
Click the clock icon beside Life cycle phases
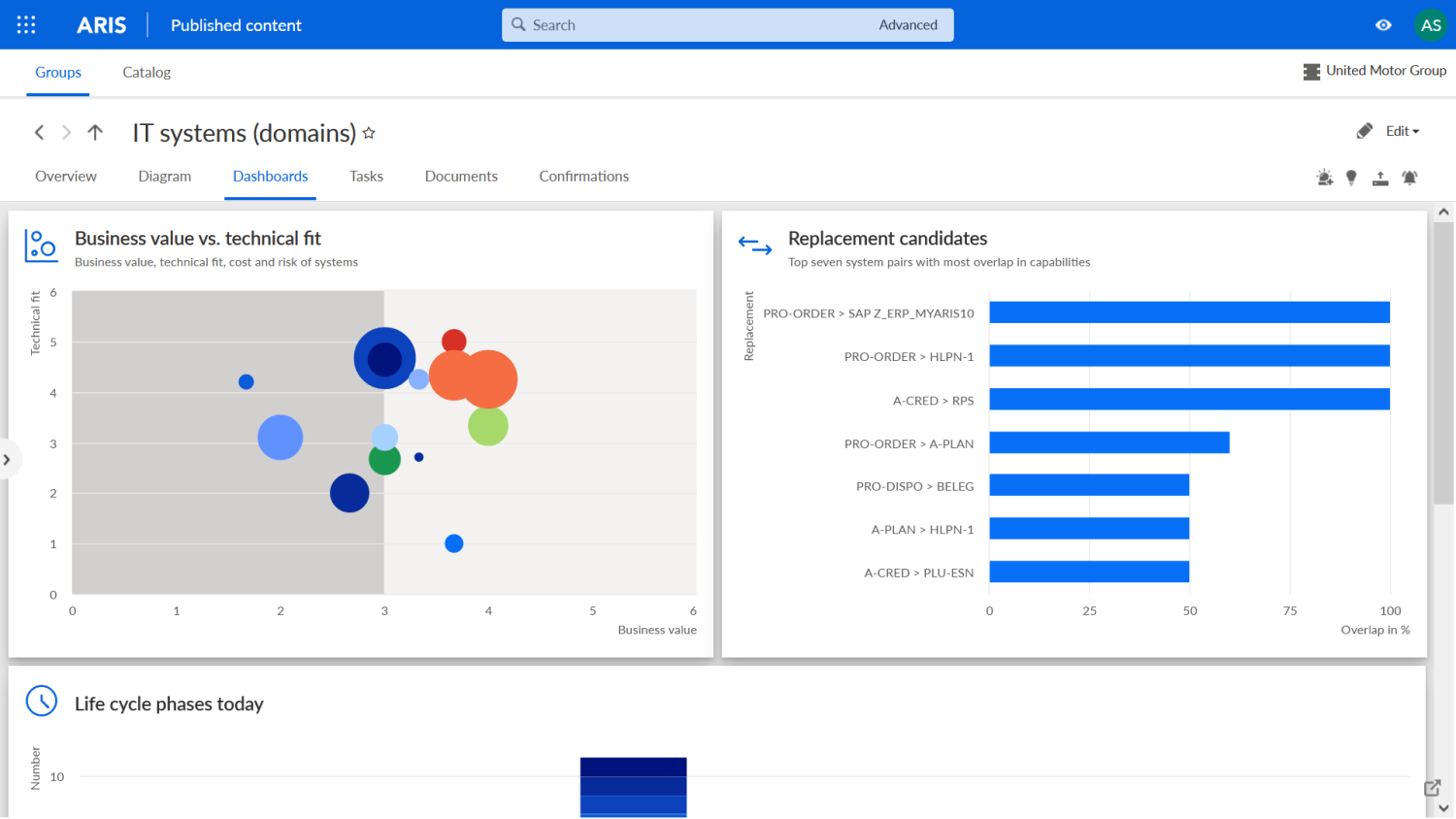(41, 701)
